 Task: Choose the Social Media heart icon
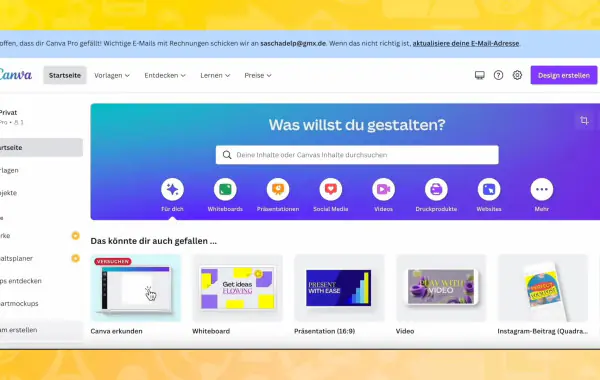coord(331,189)
